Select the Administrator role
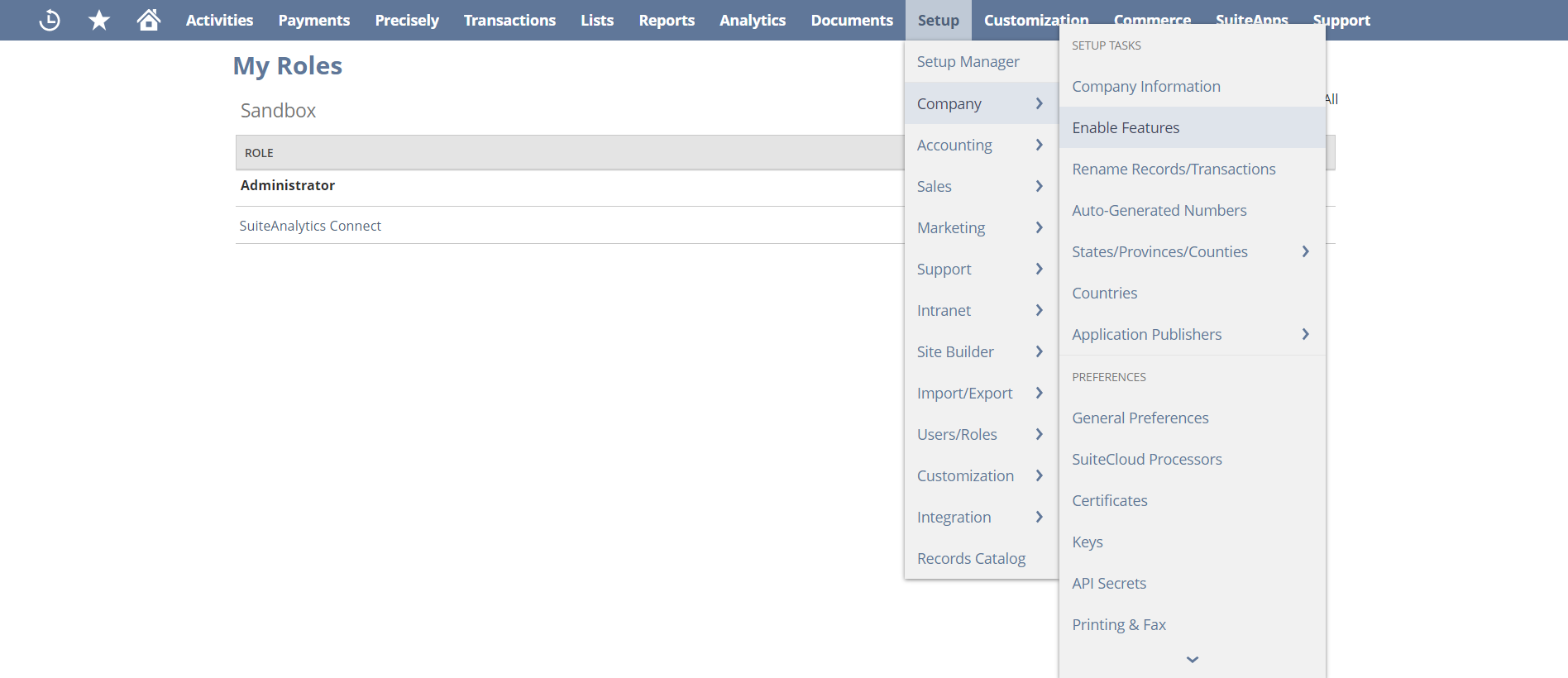The height and width of the screenshot is (678, 1568). pos(288,185)
